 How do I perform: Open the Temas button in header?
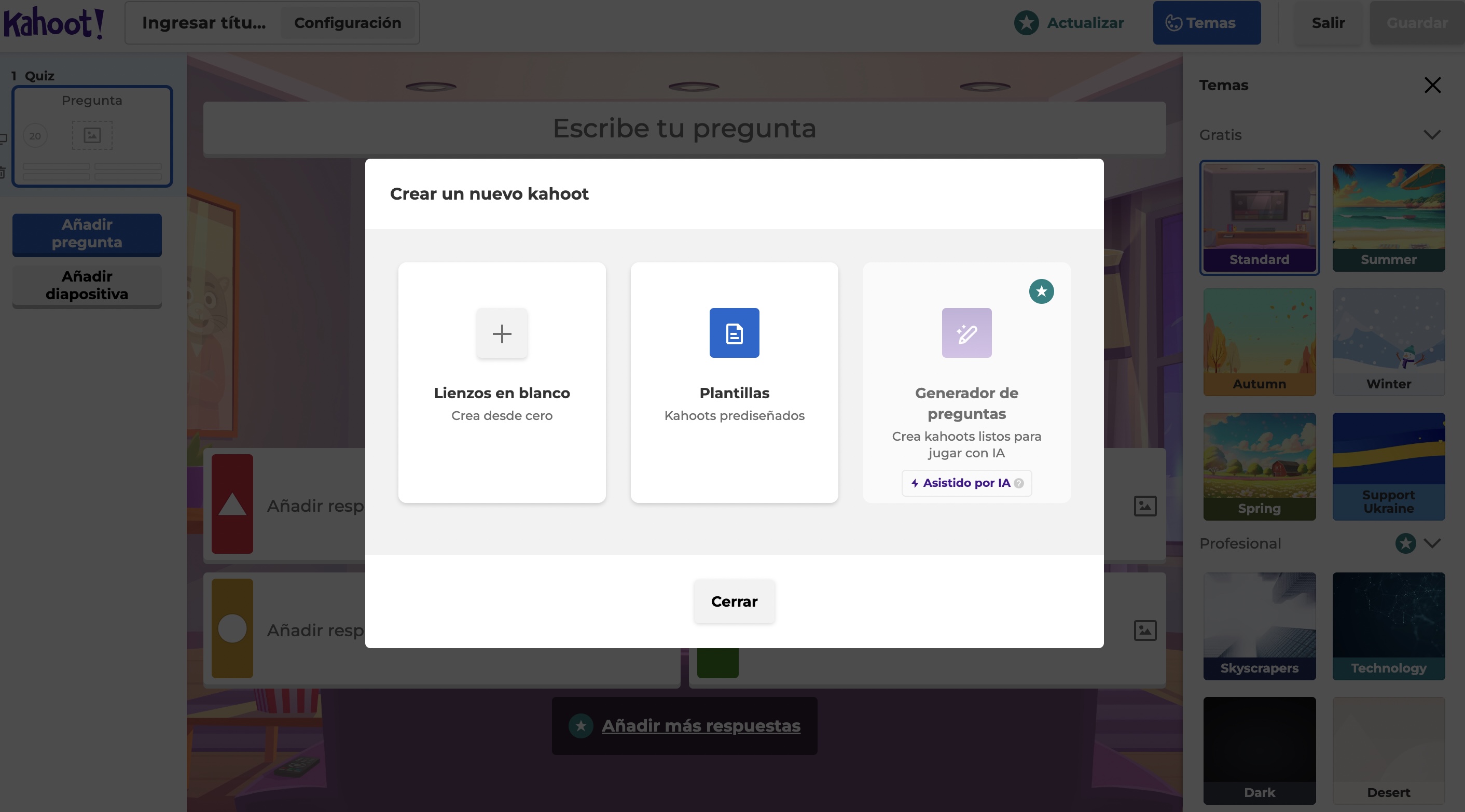tap(1206, 23)
